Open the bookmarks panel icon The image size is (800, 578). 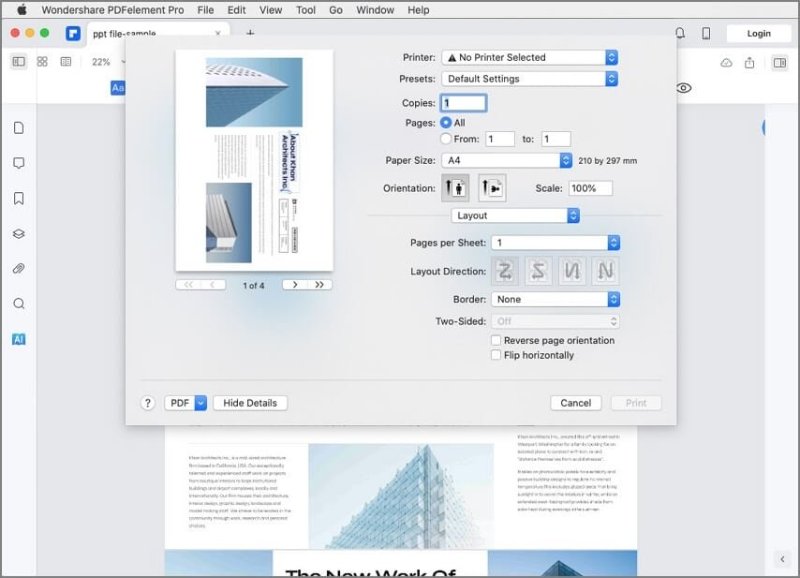[x=18, y=198]
